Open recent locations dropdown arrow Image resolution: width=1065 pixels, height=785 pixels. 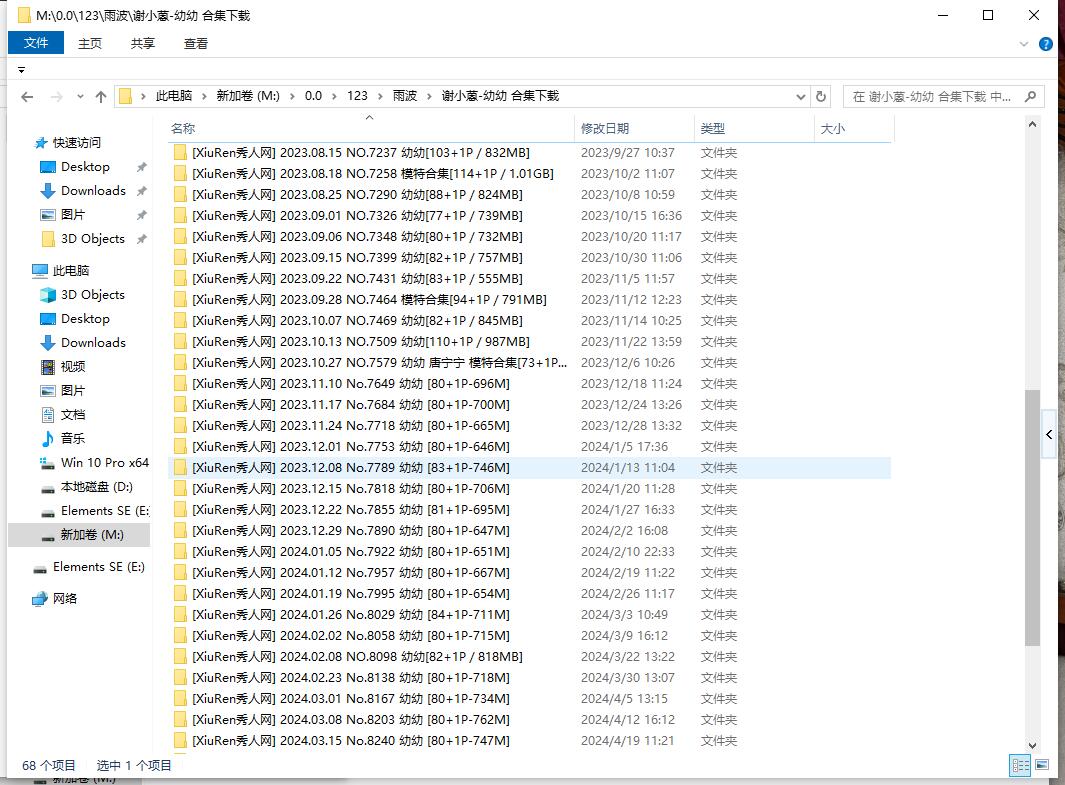pos(80,97)
